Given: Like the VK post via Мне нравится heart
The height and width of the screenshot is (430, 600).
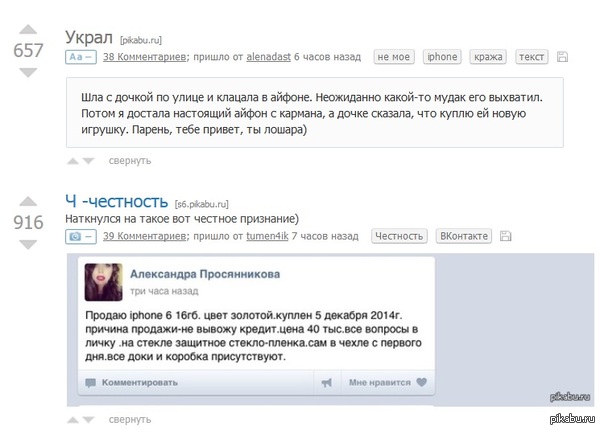Looking at the screenshot, I should click(388, 382).
